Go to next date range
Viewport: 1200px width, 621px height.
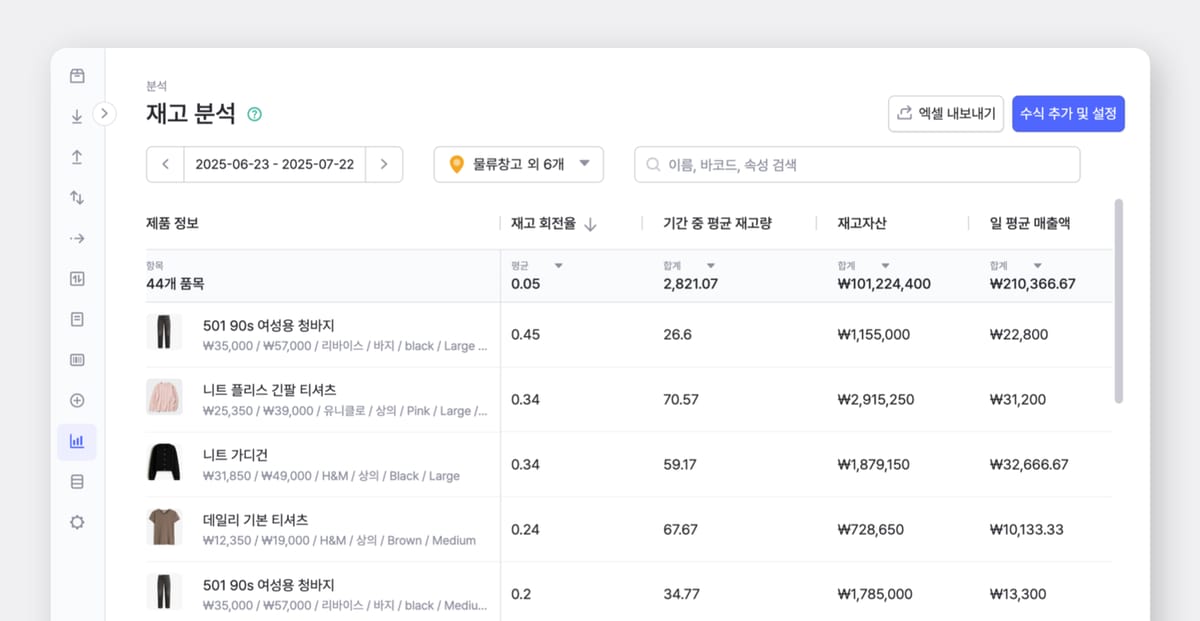(384, 164)
